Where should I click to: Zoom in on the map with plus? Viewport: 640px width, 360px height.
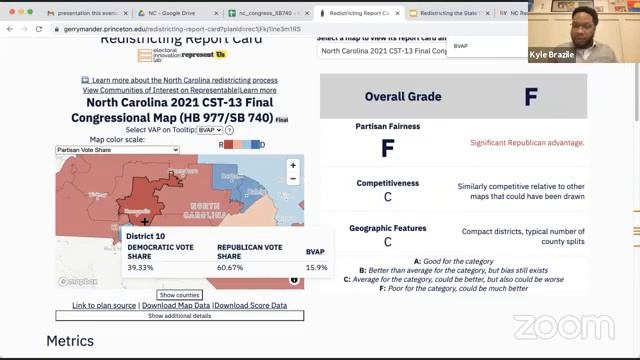[293, 165]
